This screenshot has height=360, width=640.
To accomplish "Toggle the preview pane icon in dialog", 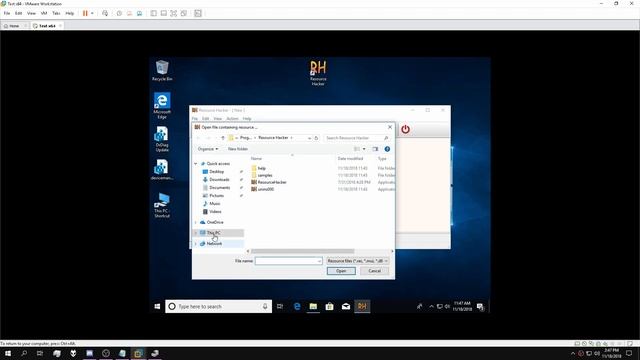I will tap(375, 149).
